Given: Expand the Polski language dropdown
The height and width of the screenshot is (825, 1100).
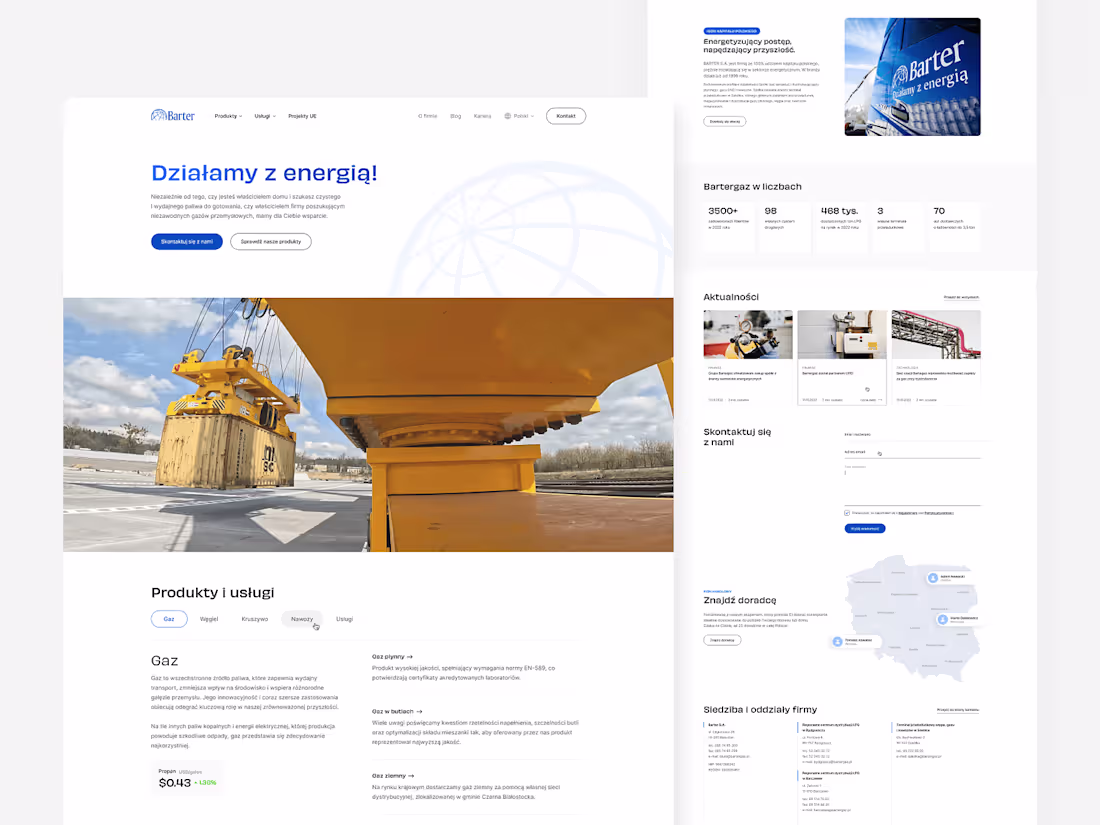Looking at the screenshot, I should [519, 115].
